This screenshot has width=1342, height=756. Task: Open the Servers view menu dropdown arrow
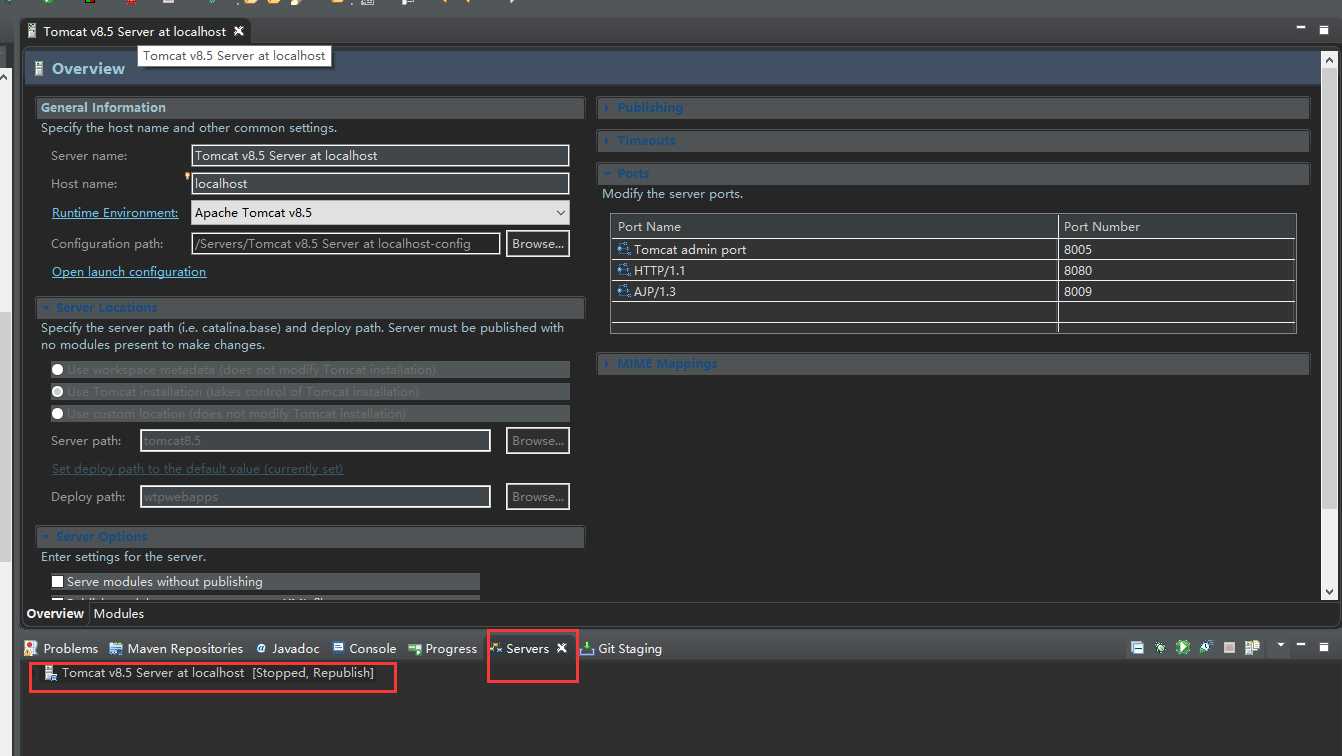pos(1281,647)
